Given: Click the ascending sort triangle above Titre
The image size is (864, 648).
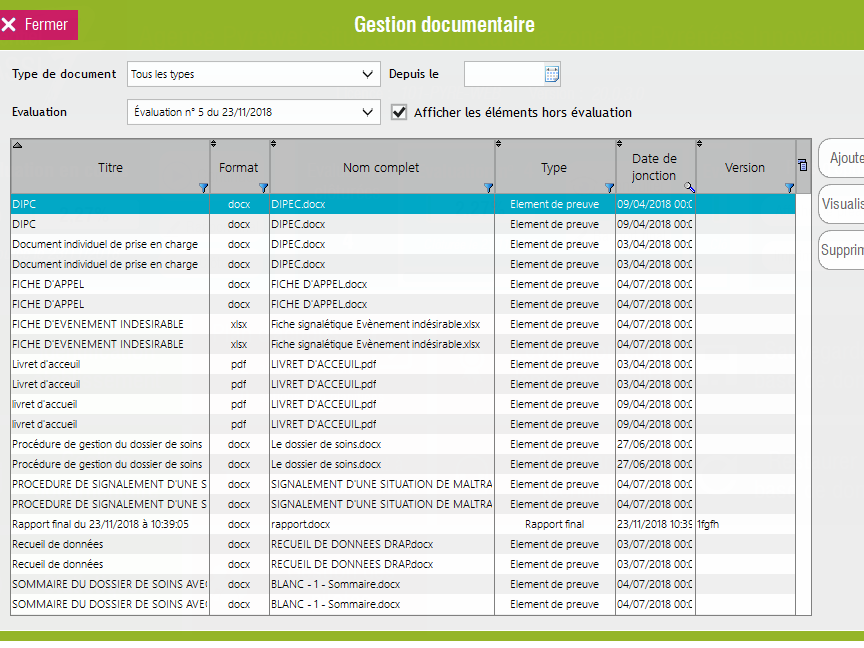Looking at the screenshot, I should (x=18, y=145).
